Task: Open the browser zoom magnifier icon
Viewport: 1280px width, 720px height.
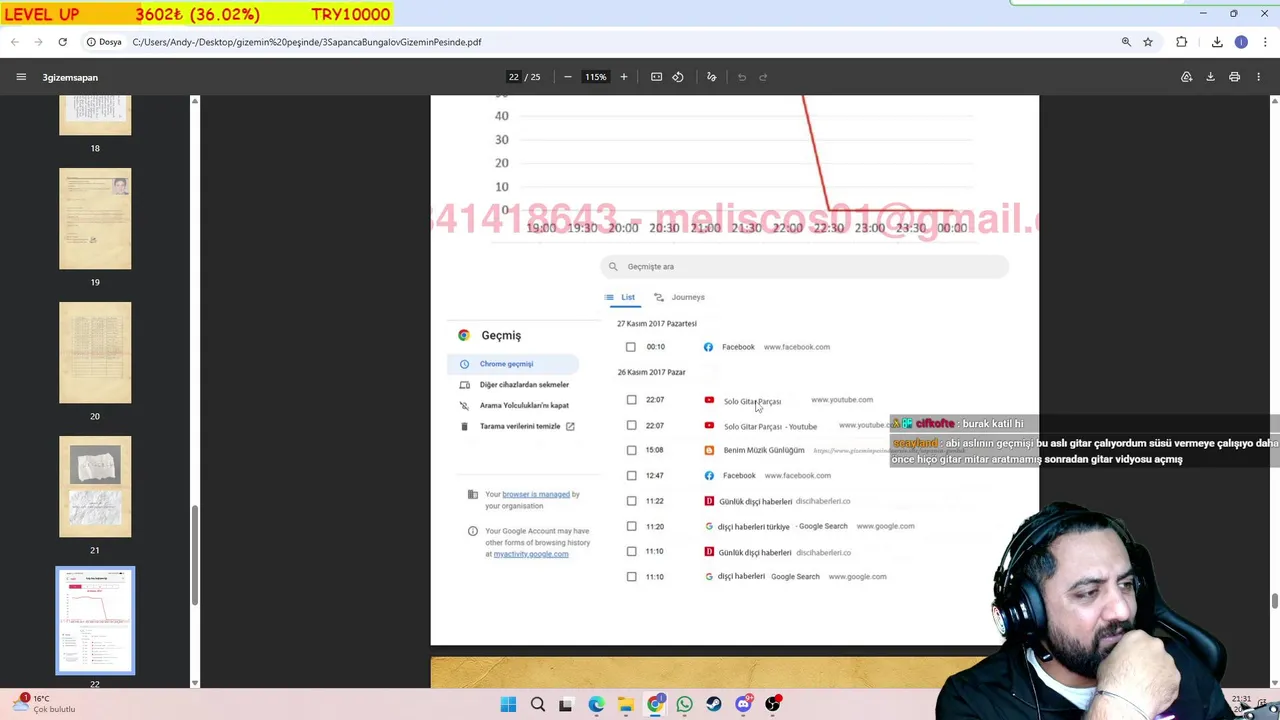Action: pyautogui.click(x=1126, y=42)
